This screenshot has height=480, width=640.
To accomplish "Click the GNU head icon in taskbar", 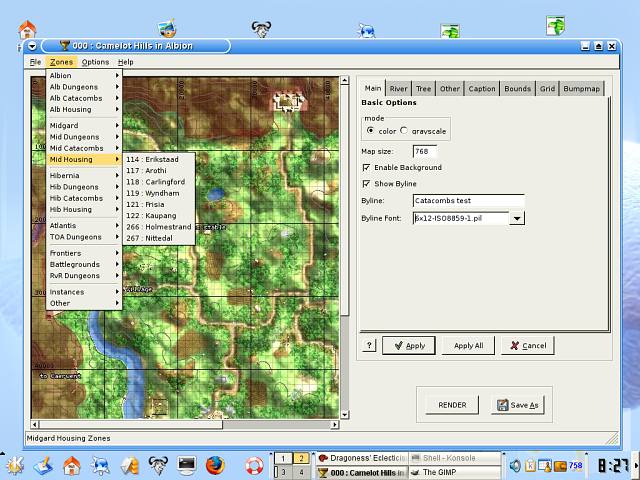I will pos(157,465).
